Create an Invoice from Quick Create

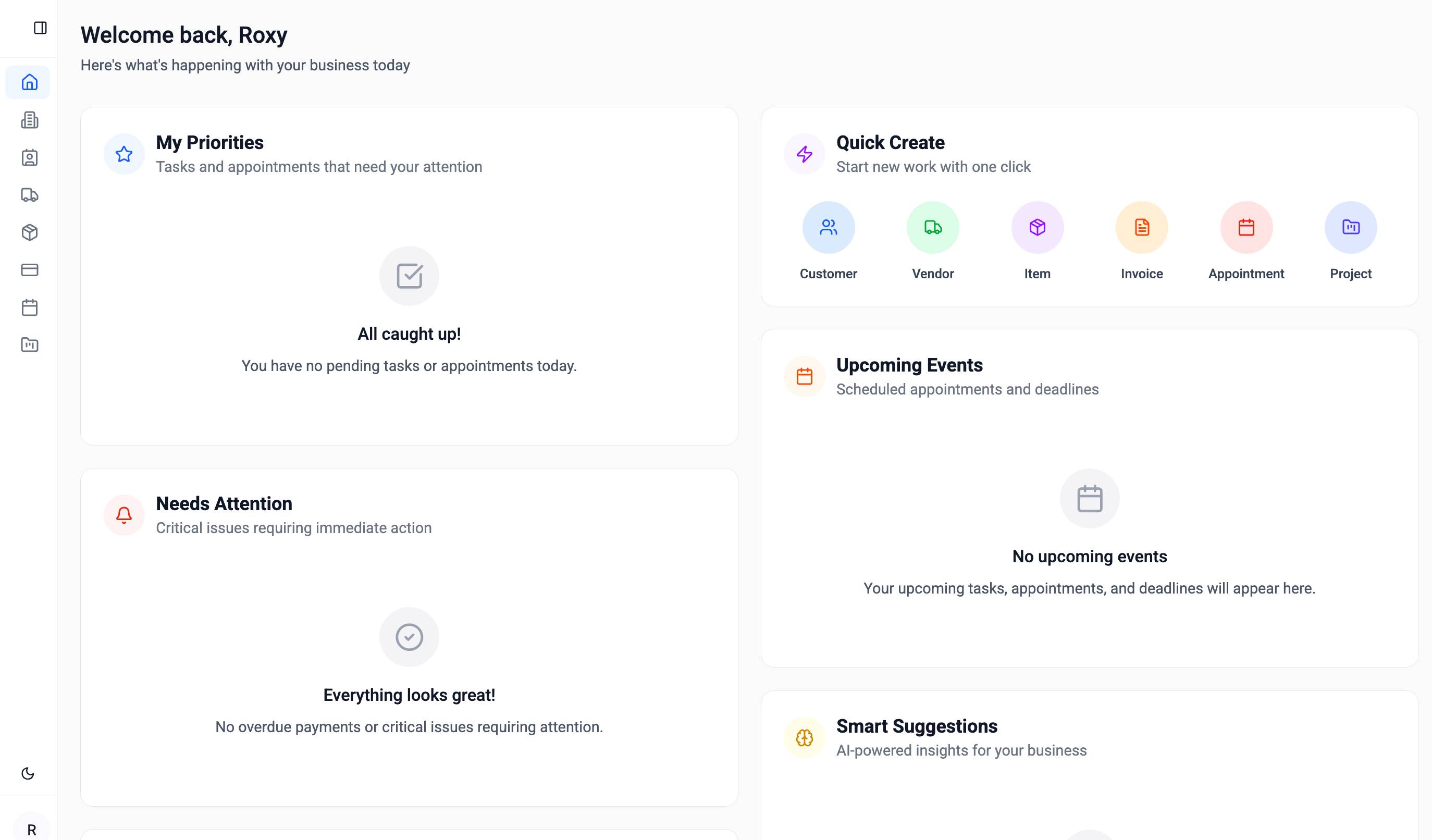tap(1141, 227)
